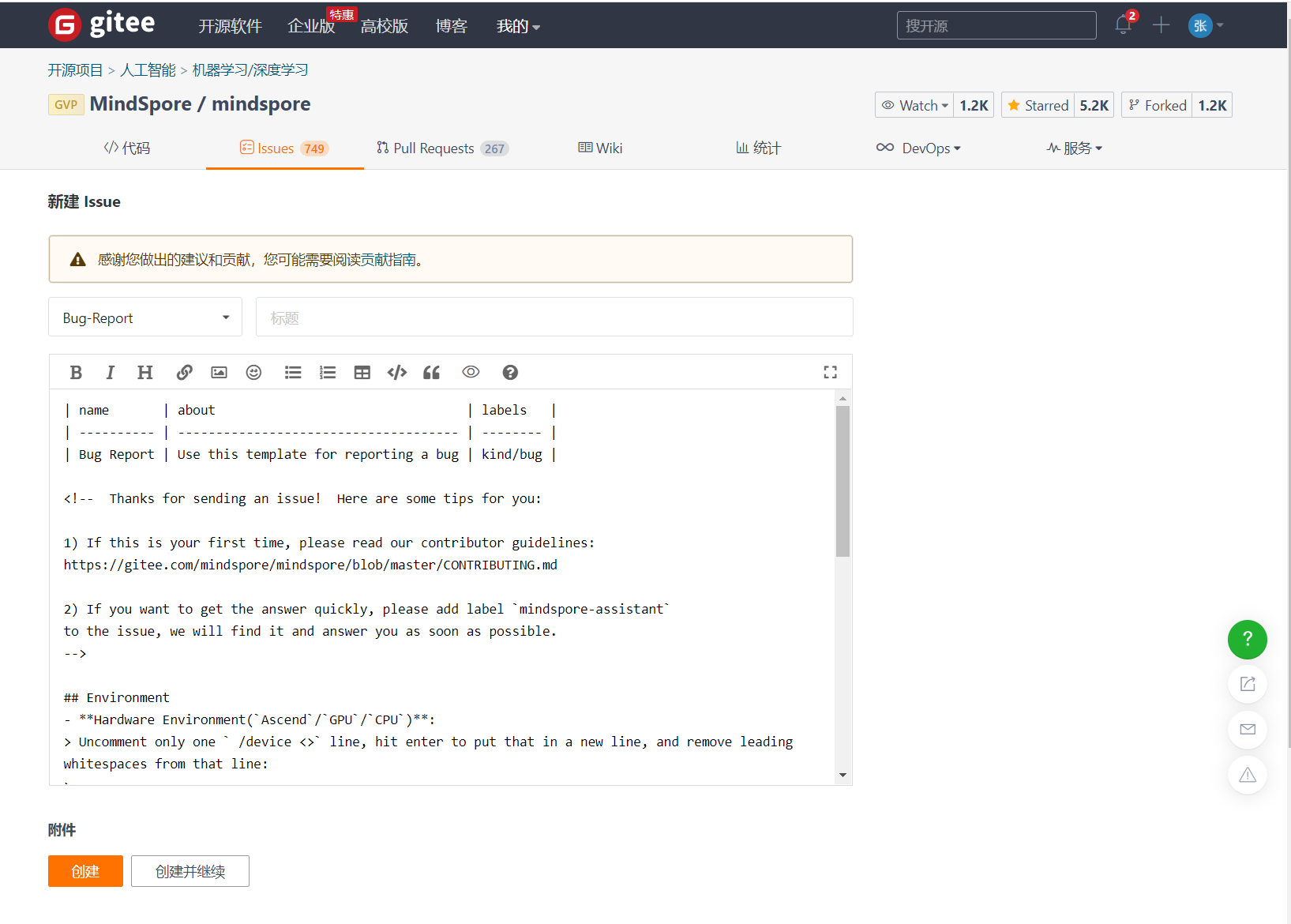
Task: Click the share floating button
Action: tap(1248, 684)
